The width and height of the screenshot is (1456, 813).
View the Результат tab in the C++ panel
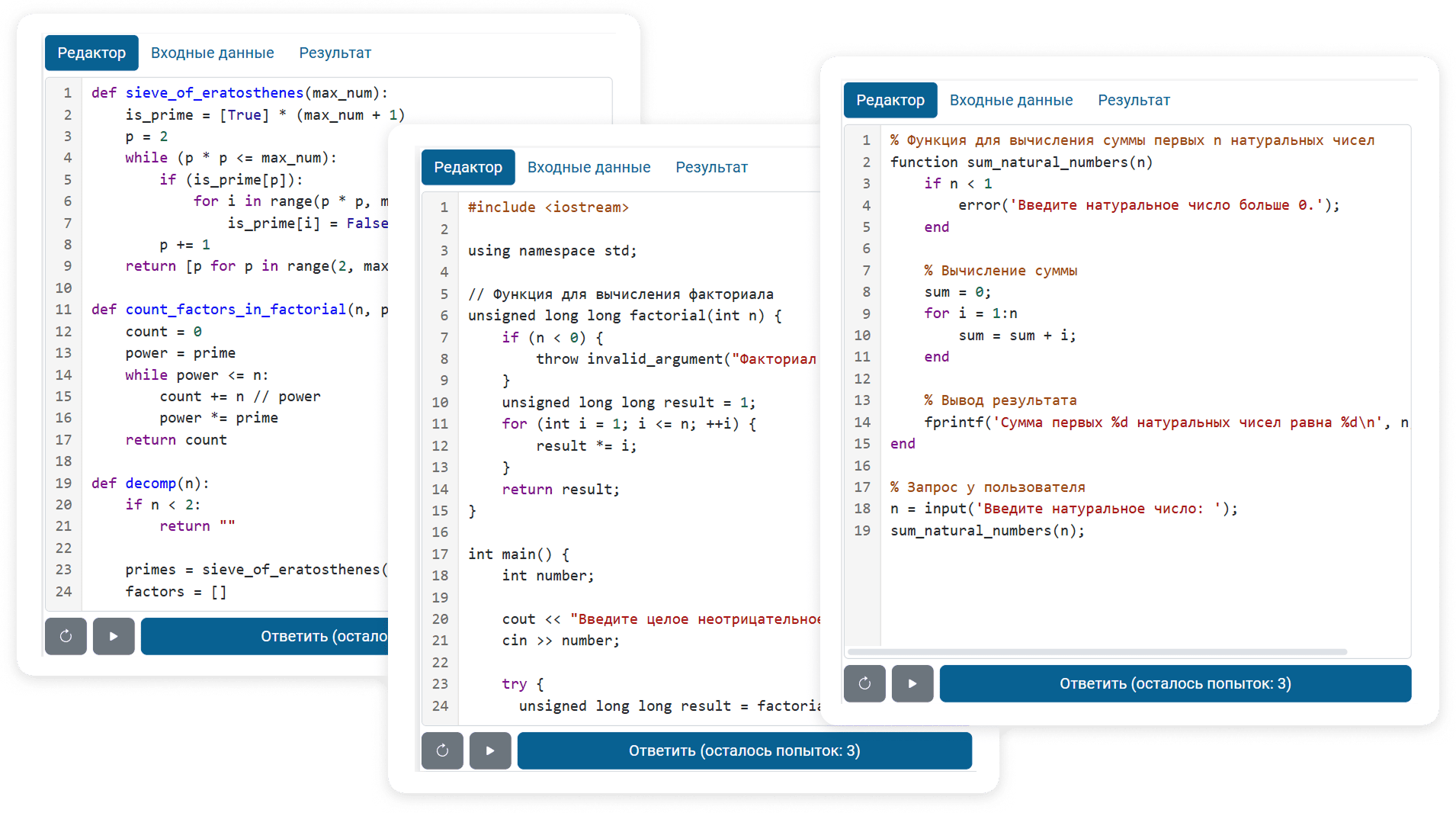711,167
